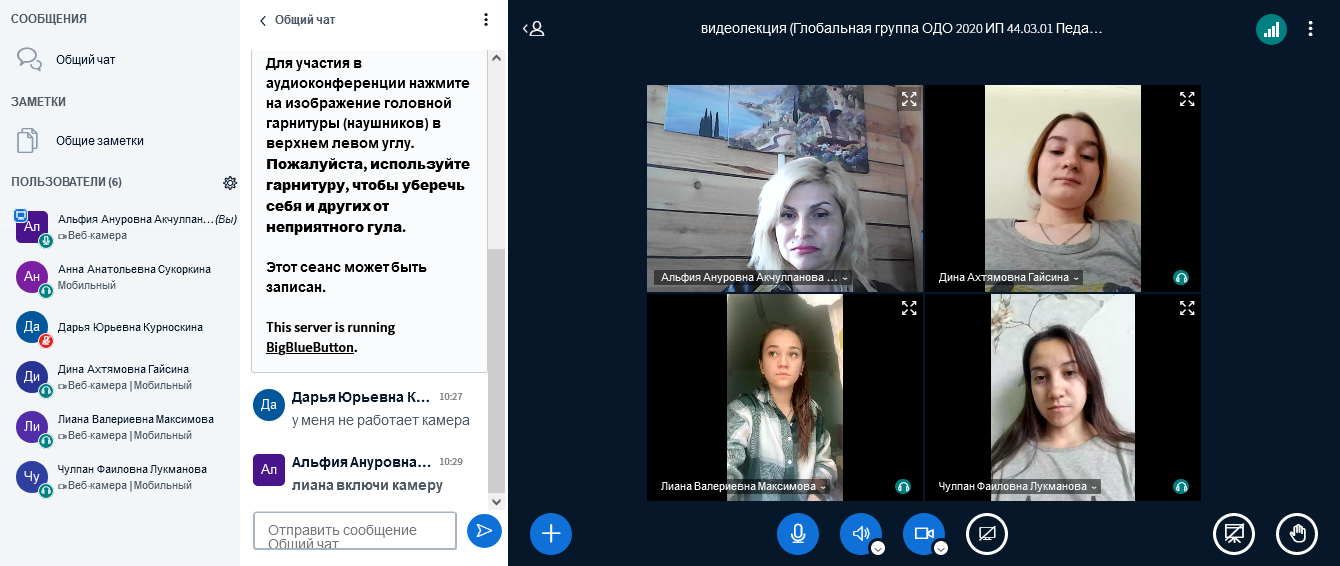The height and width of the screenshot is (566, 1340).
Task: Open Общие заметки shared notes
Action: point(99,141)
